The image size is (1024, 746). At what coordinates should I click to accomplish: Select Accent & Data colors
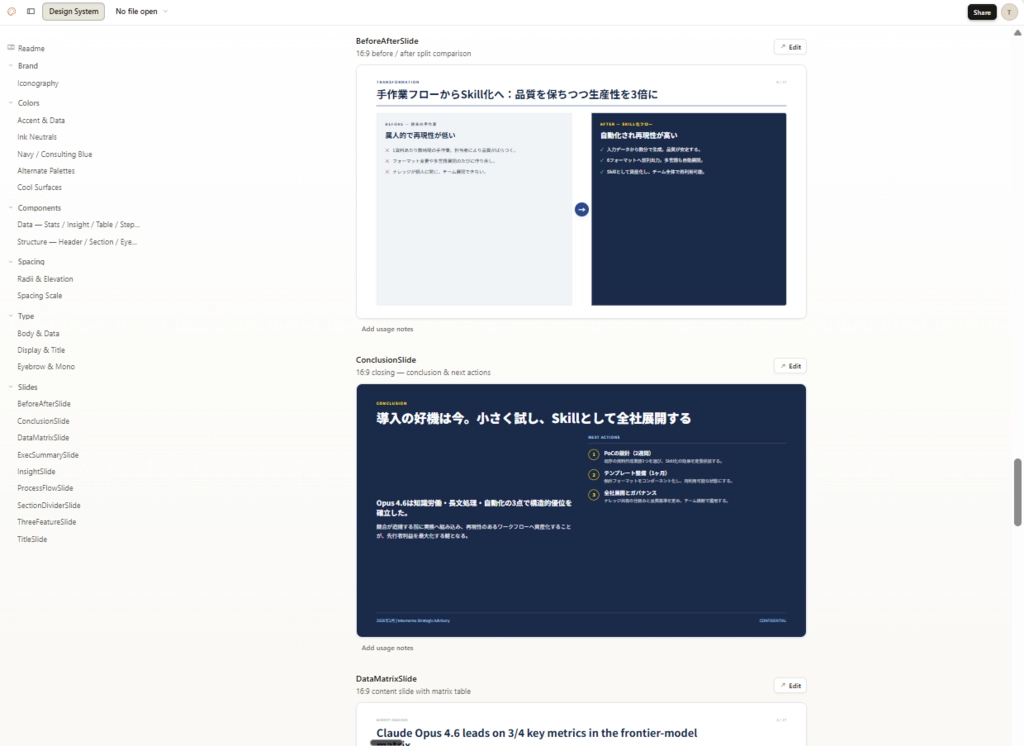[41, 120]
